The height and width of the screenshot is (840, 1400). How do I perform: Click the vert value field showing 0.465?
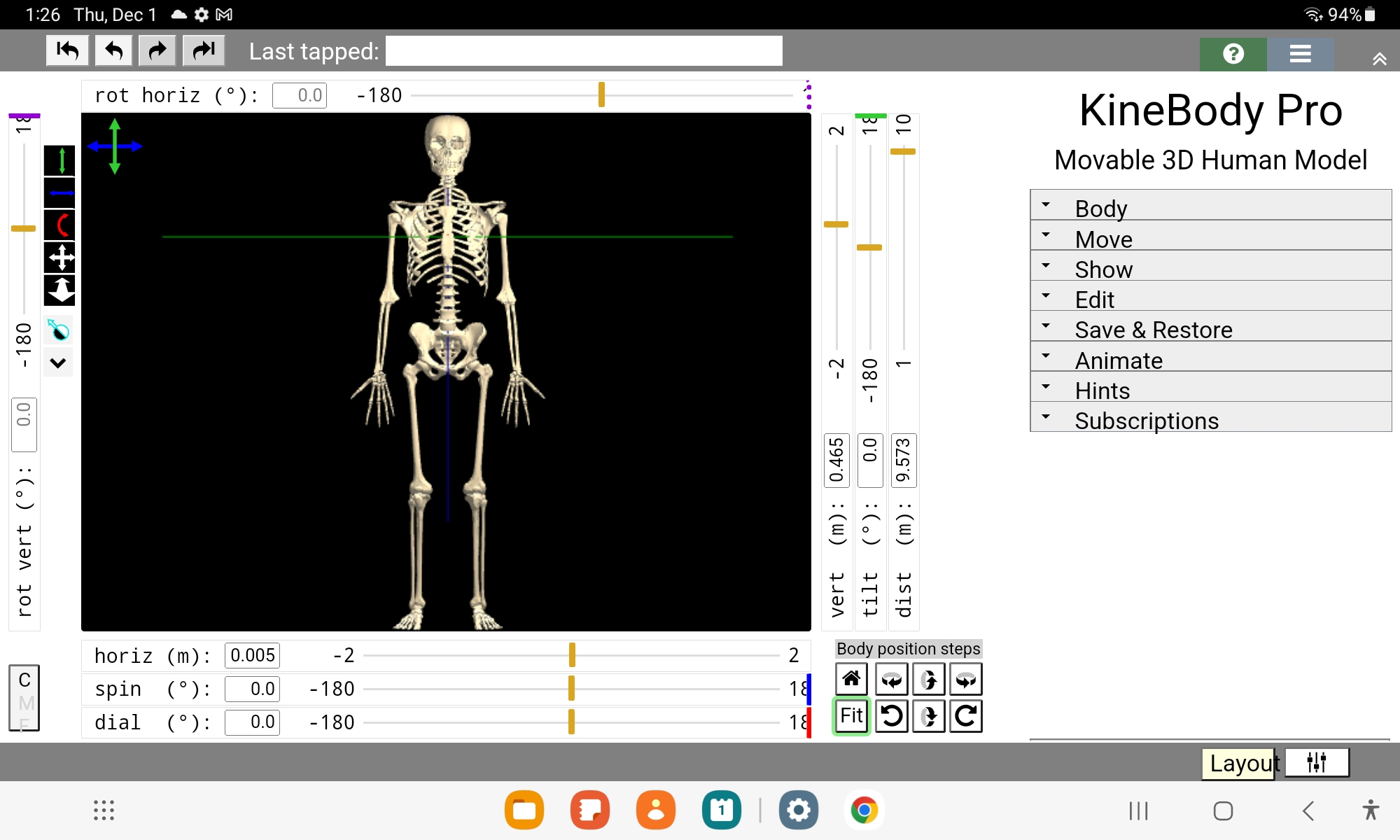(836, 460)
